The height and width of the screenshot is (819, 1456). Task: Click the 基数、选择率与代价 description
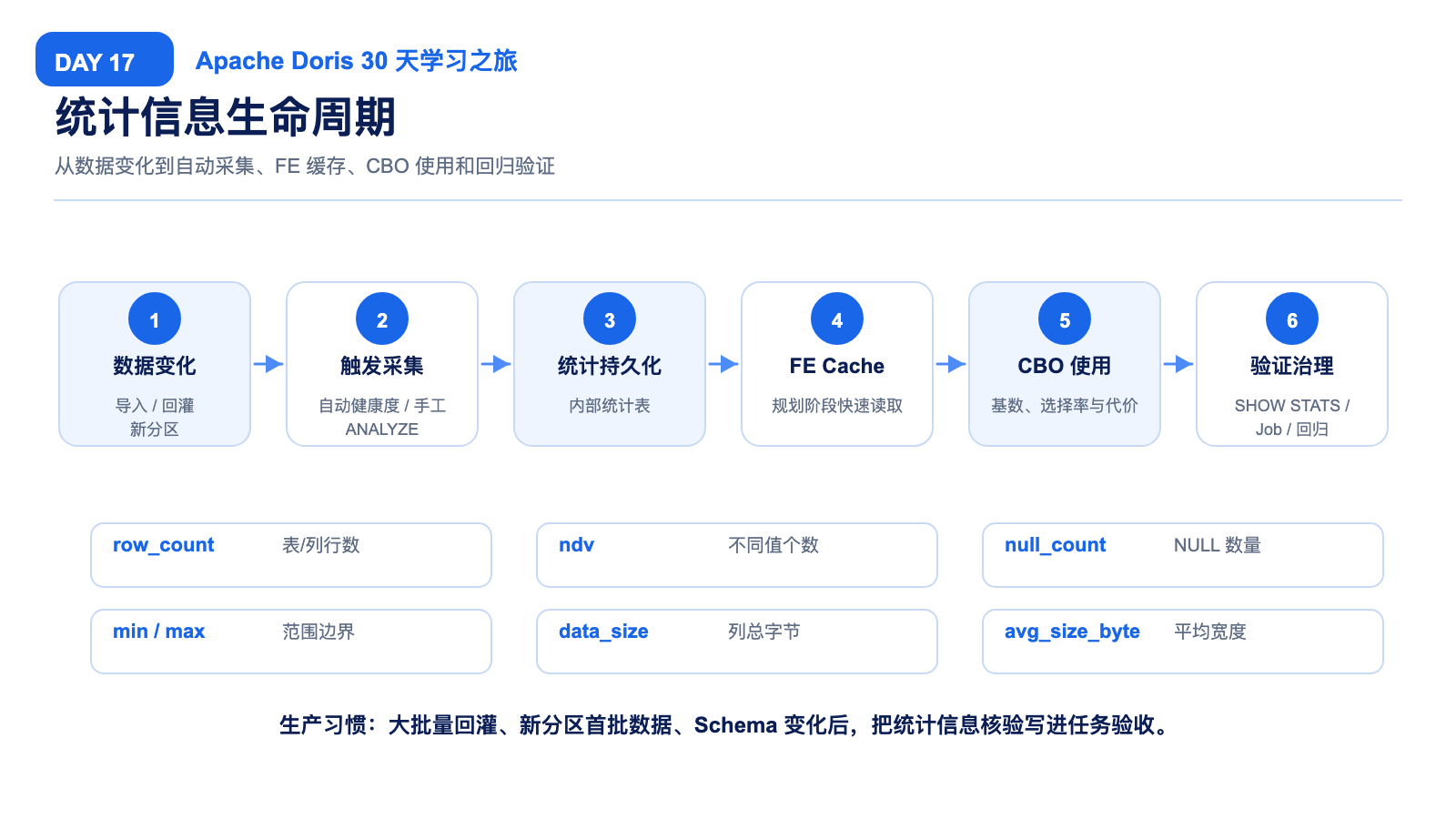pos(1065,406)
